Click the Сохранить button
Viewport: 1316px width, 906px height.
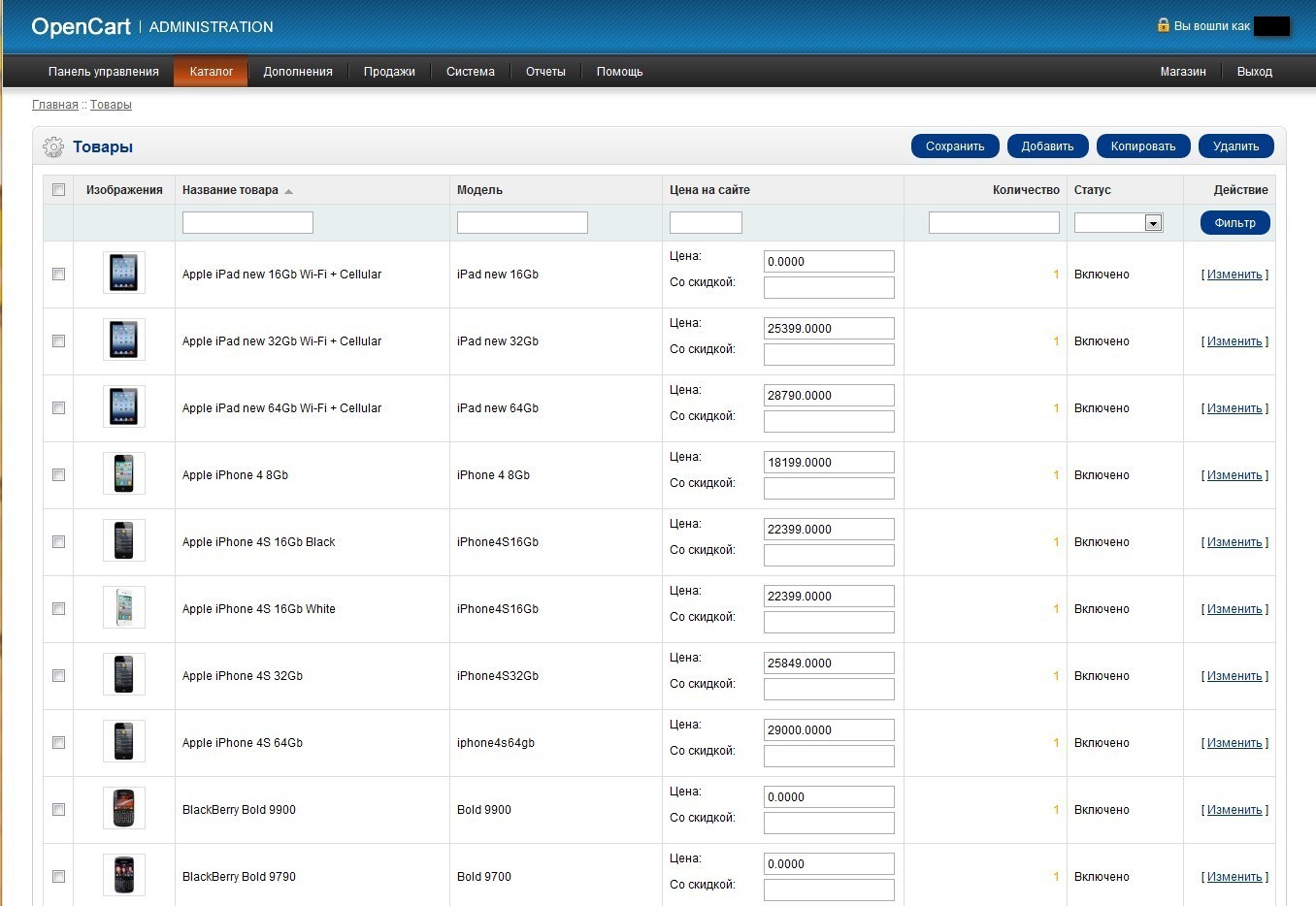point(955,146)
